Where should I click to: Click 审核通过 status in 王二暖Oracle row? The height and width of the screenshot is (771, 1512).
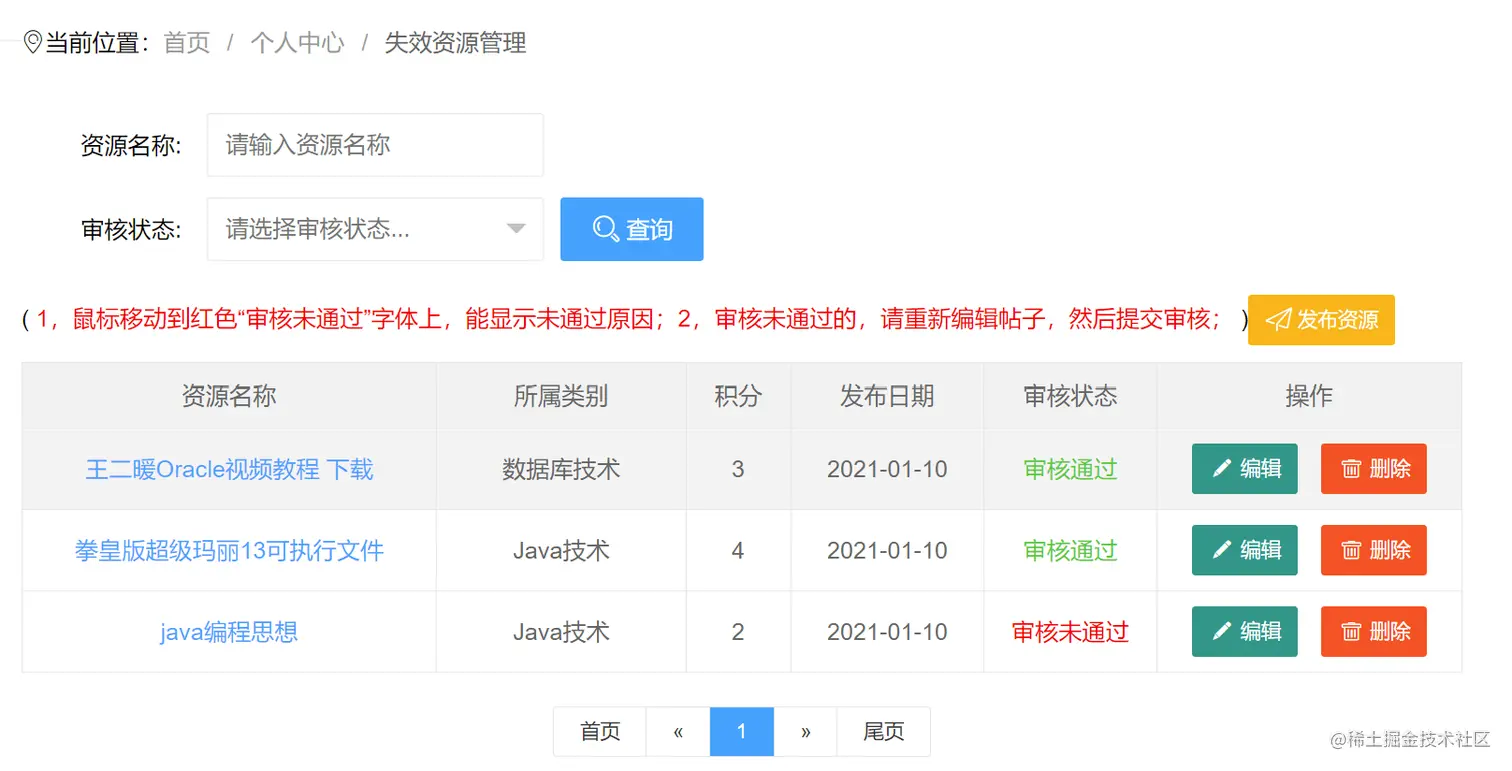coord(1070,469)
